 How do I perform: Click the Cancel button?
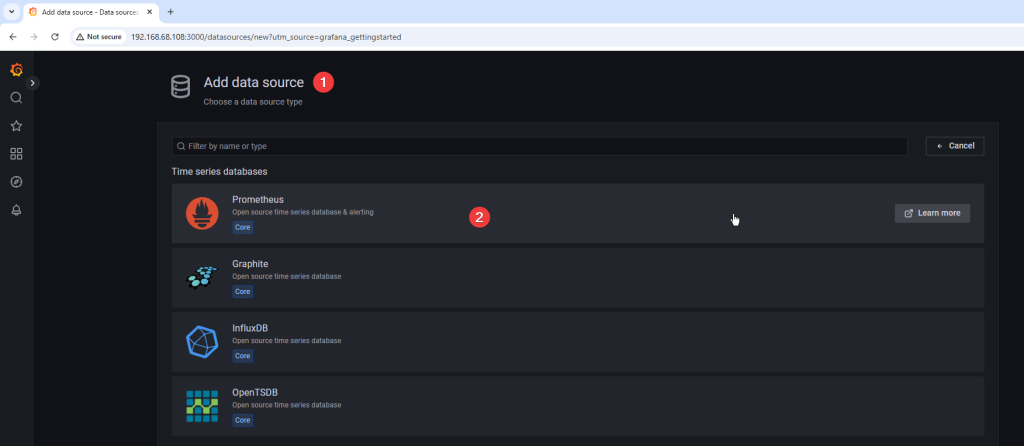pyautogui.click(x=955, y=146)
